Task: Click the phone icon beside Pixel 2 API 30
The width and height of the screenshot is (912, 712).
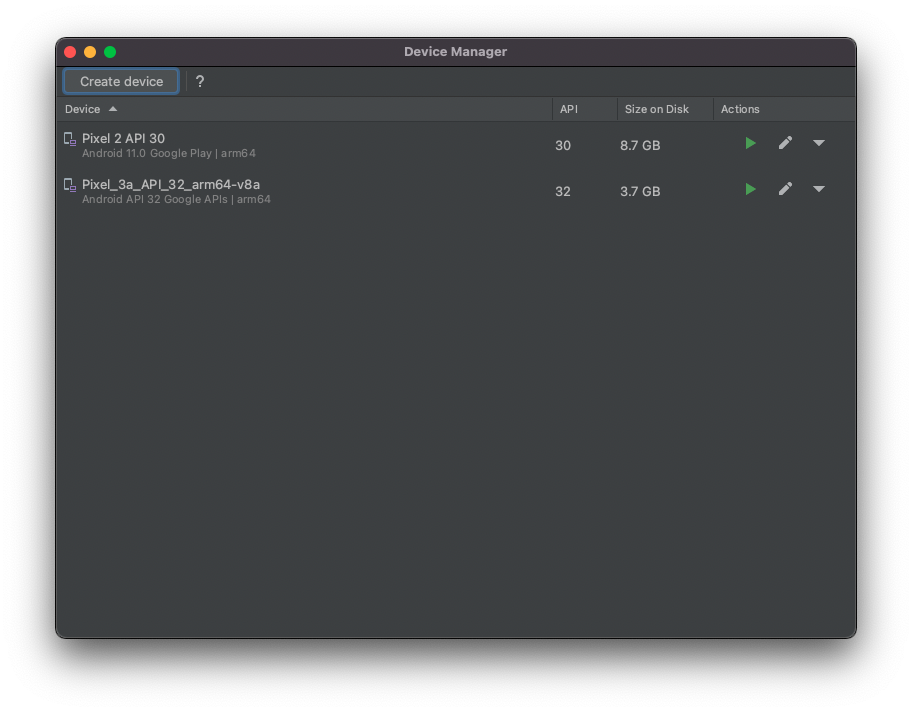Action: [69, 139]
